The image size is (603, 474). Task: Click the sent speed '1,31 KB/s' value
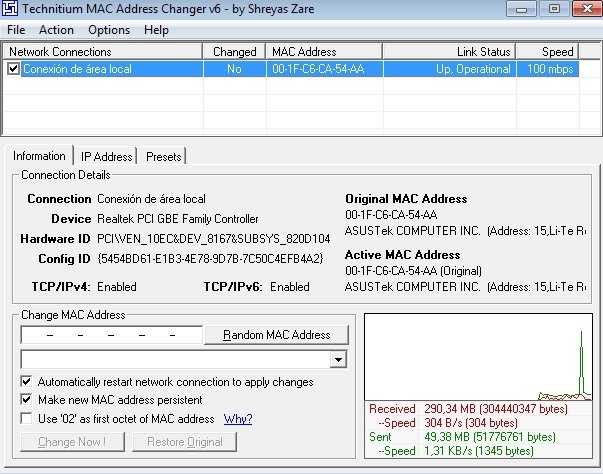tap(479, 451)
